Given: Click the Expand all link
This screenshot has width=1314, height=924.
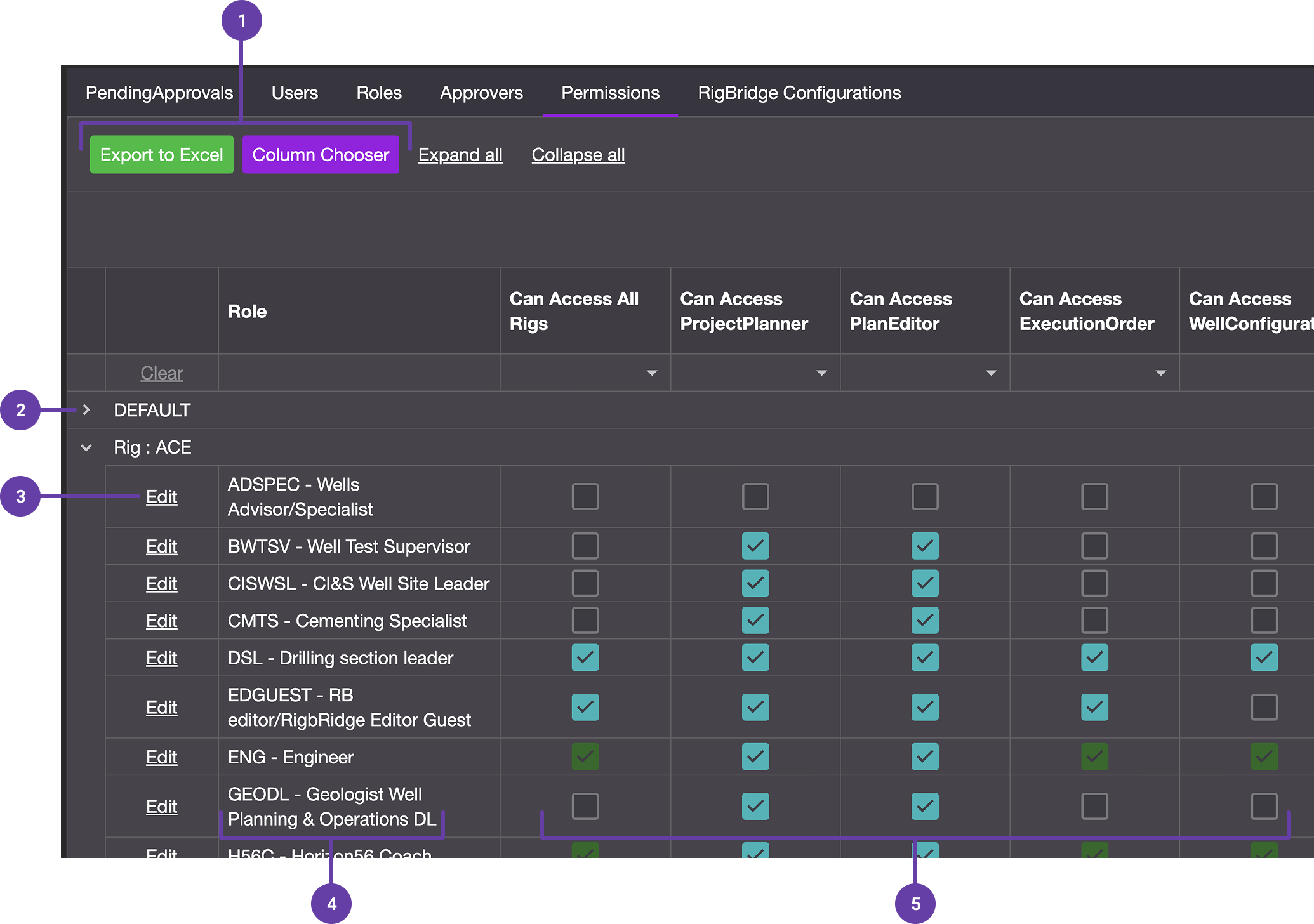Looking at the screenshot, I should 460,155.
